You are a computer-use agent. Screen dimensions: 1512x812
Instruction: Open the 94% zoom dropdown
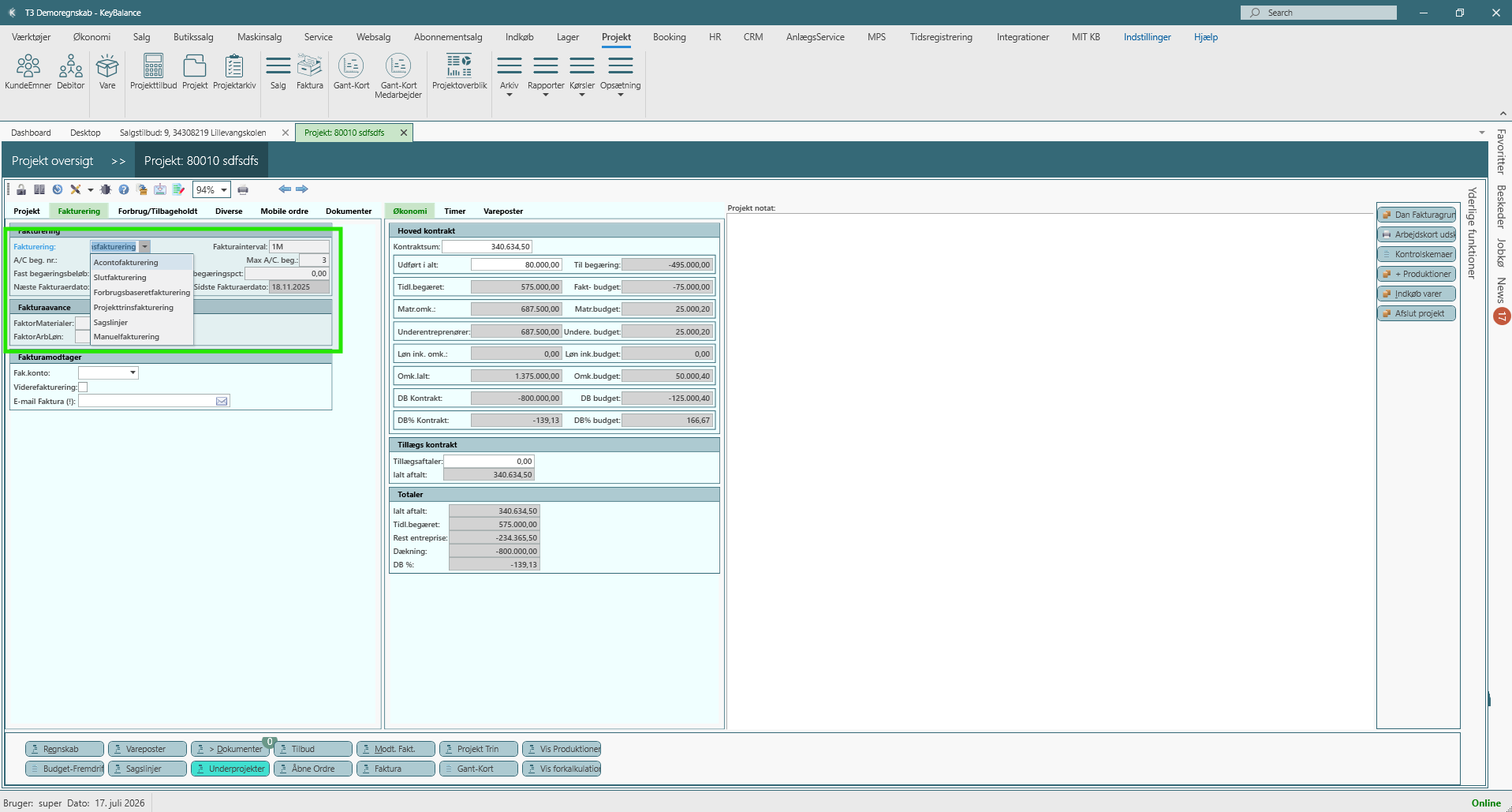(x=224, y=190)
